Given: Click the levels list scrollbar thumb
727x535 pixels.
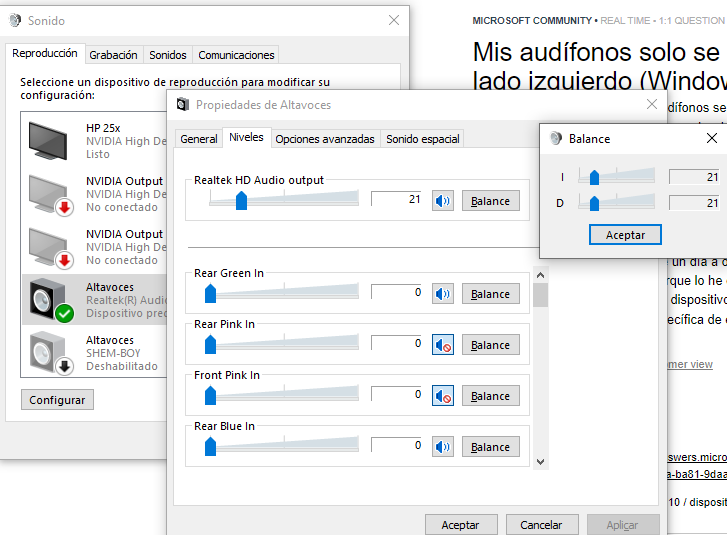Looking at the screenshot, I should coord(540,295).
